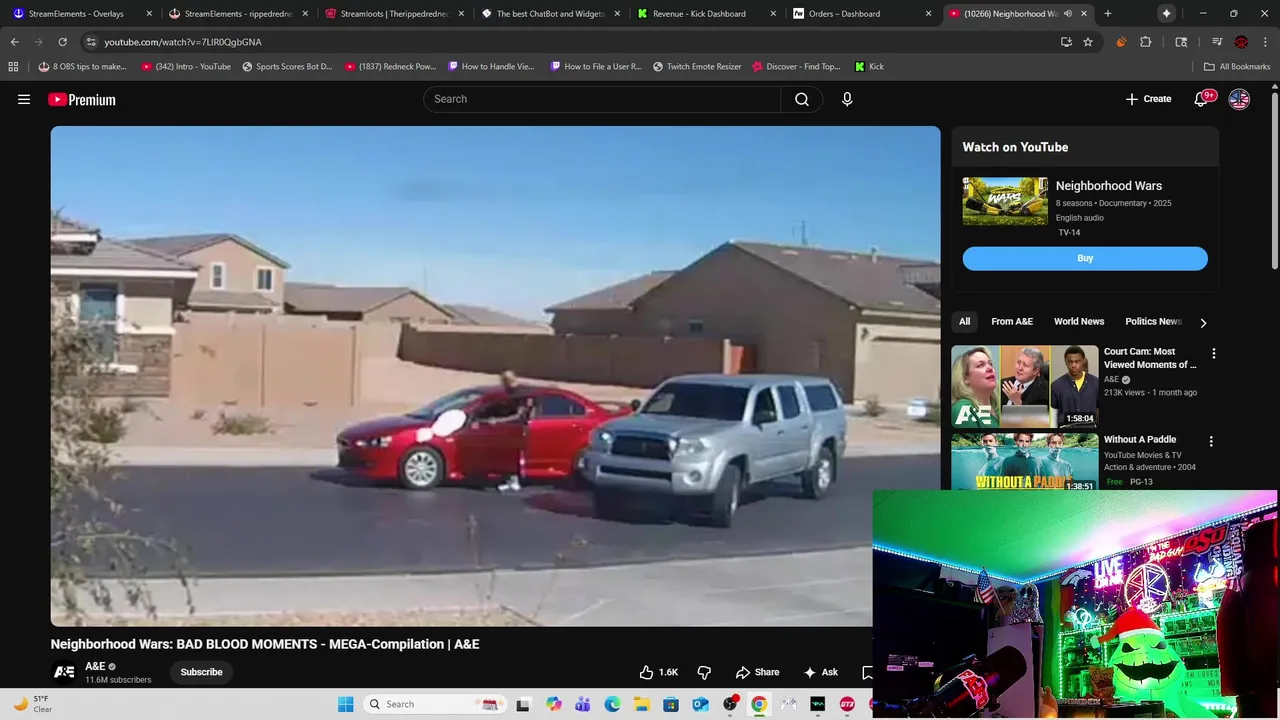The image size is (1280, 720).
Task: Open A&E channel avatar
Action: pyautogui.click(x=64, y=672)
